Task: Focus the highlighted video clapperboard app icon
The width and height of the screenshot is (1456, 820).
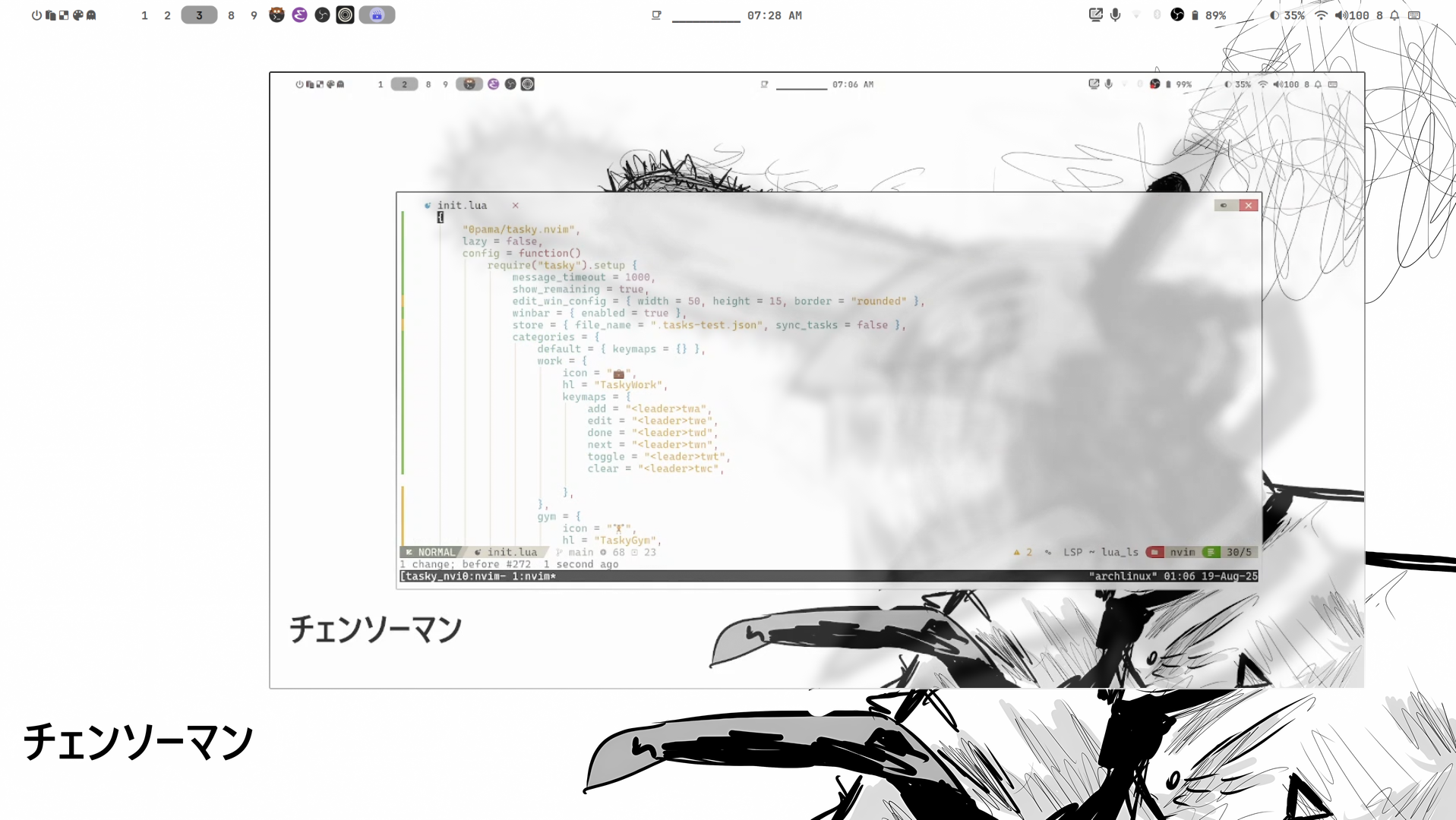Action: tap(377, 15)
